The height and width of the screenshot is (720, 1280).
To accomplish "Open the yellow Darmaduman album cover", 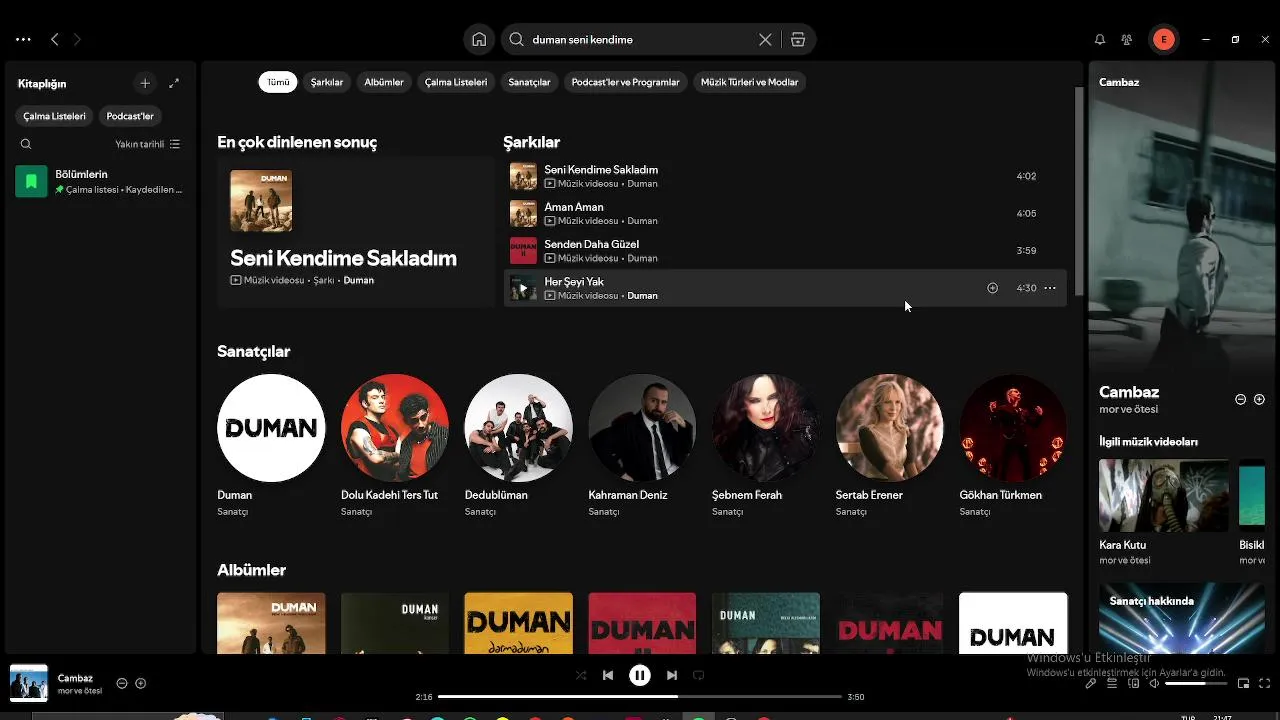I will click(x=518, y=623).
